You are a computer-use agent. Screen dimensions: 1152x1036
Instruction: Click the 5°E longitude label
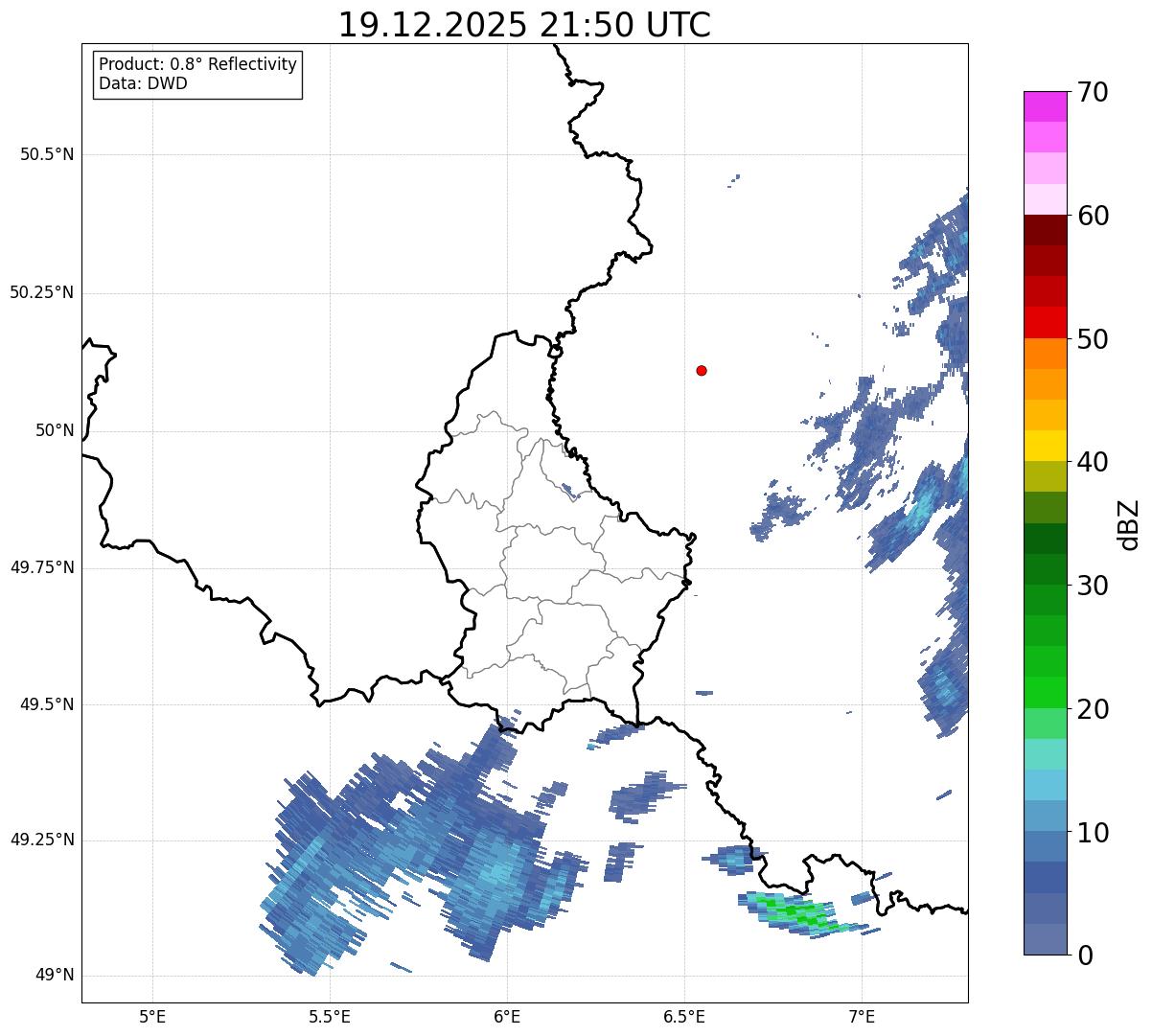point(152,1016)
